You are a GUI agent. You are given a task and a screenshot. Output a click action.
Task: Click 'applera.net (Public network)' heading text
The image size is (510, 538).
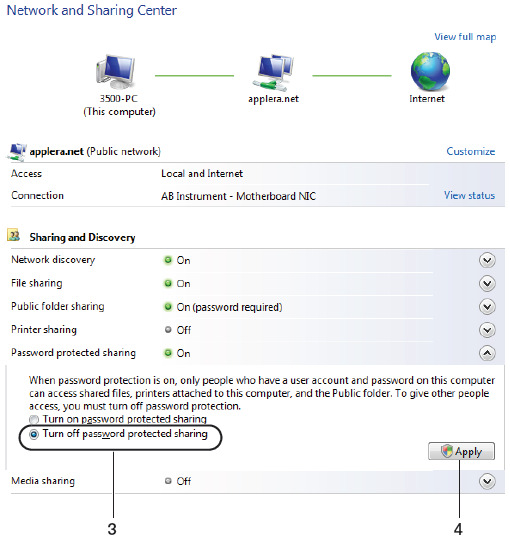click(95, 152)
